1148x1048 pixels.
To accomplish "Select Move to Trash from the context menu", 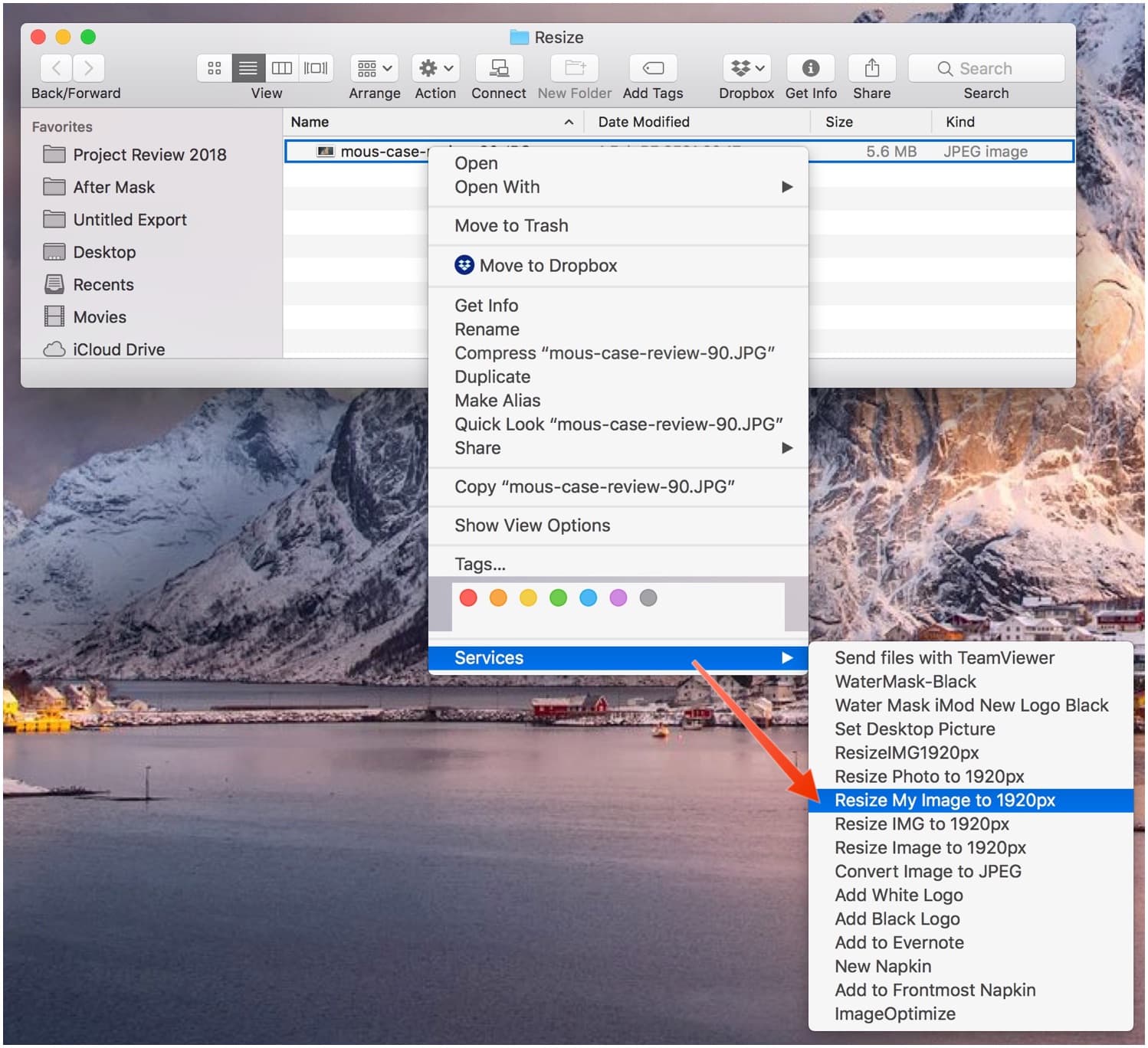I will [511, 225].
